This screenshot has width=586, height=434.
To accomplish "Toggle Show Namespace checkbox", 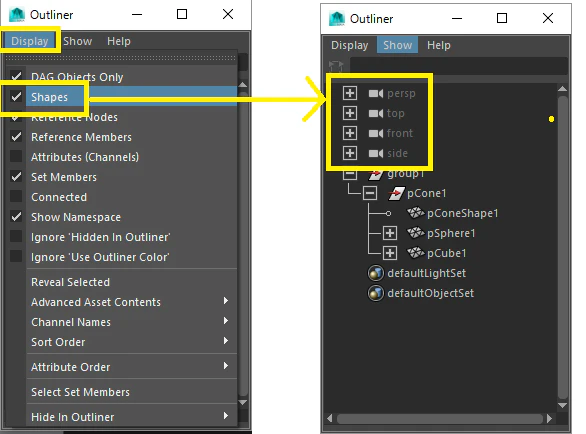I will (x=16, y=217).
